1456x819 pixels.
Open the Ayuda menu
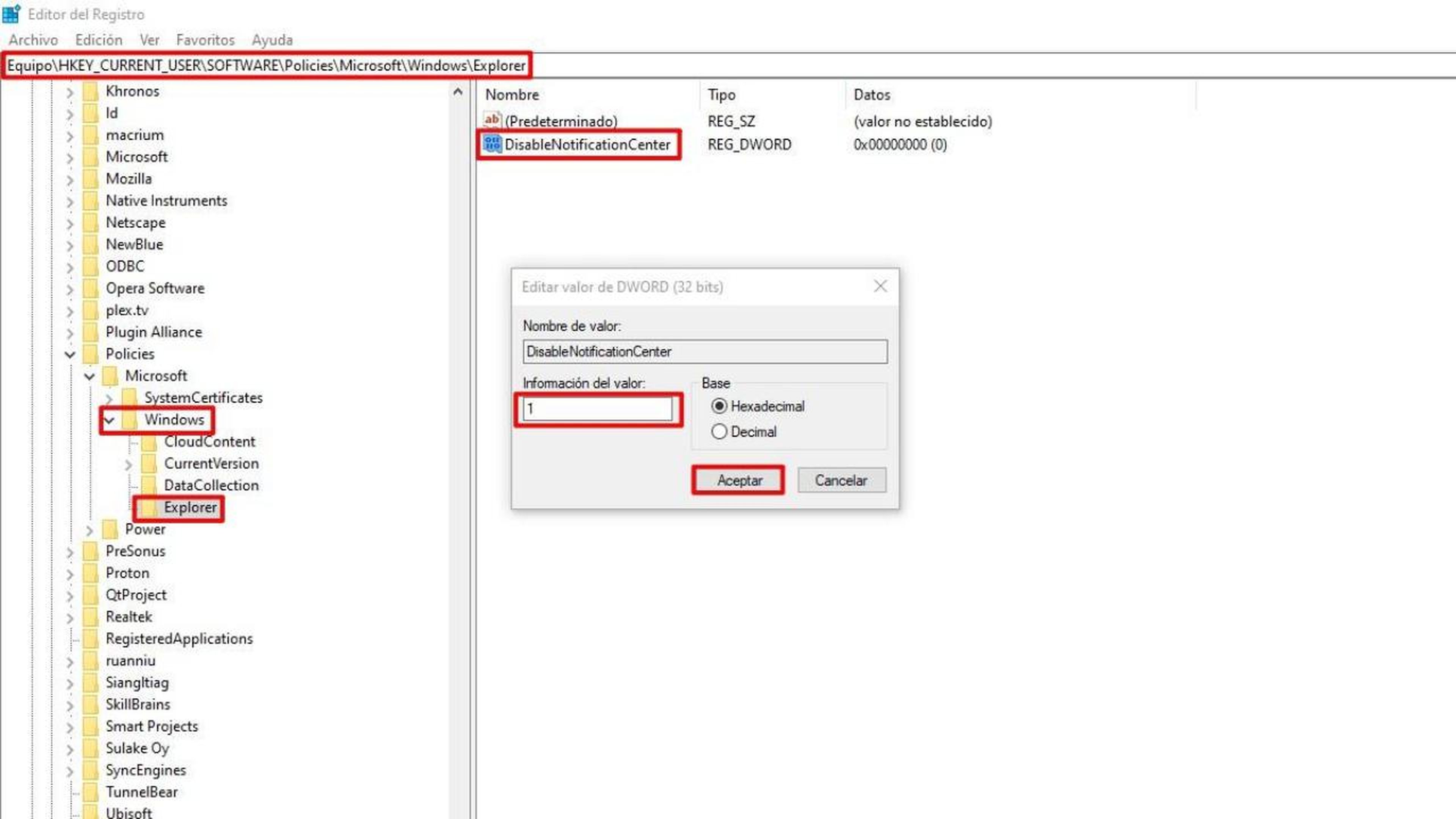pyautogui.click(x=273, y=39)
